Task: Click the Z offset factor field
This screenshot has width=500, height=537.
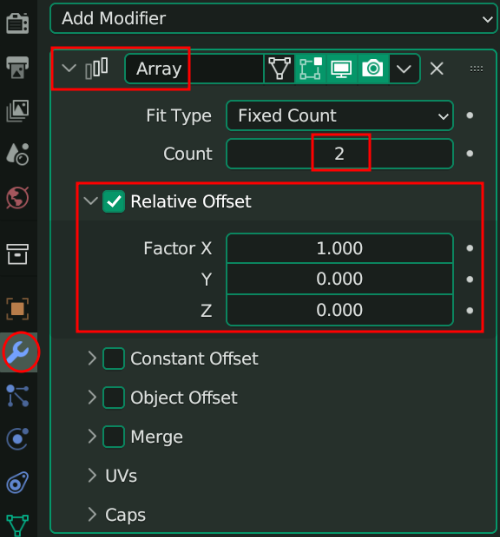Action: pyautogui.click(x=340, y=310)
